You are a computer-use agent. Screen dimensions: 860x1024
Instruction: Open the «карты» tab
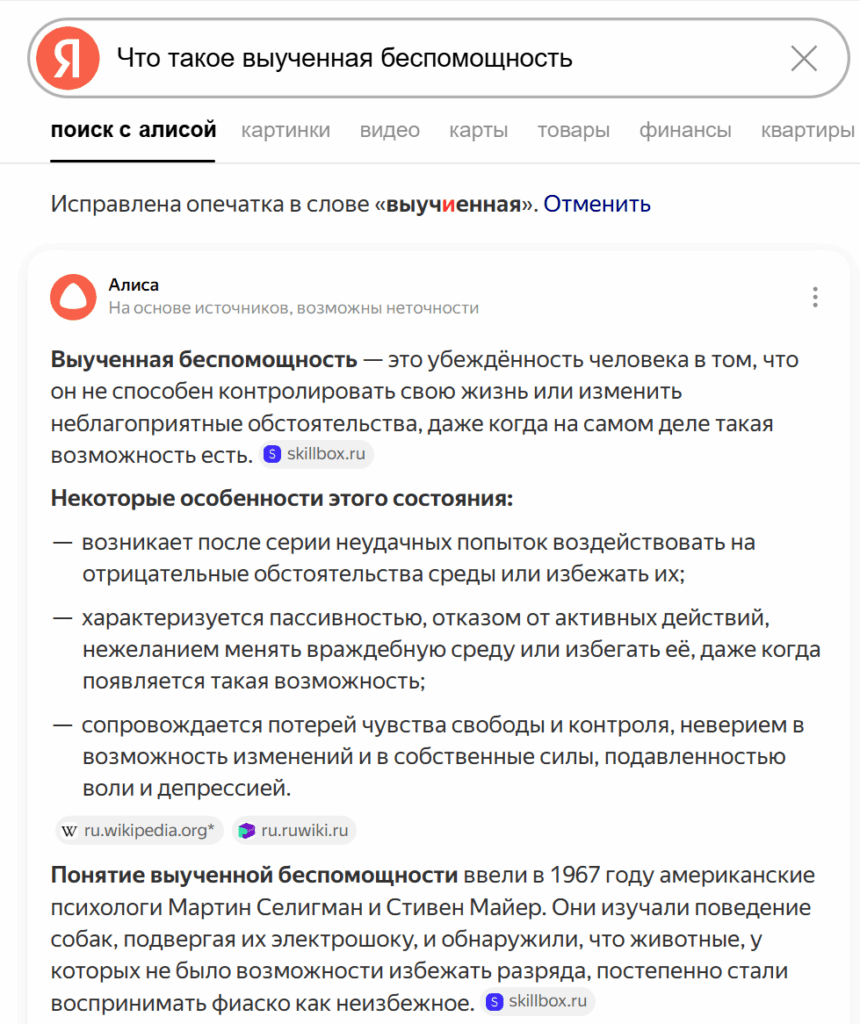click(478, 130)
